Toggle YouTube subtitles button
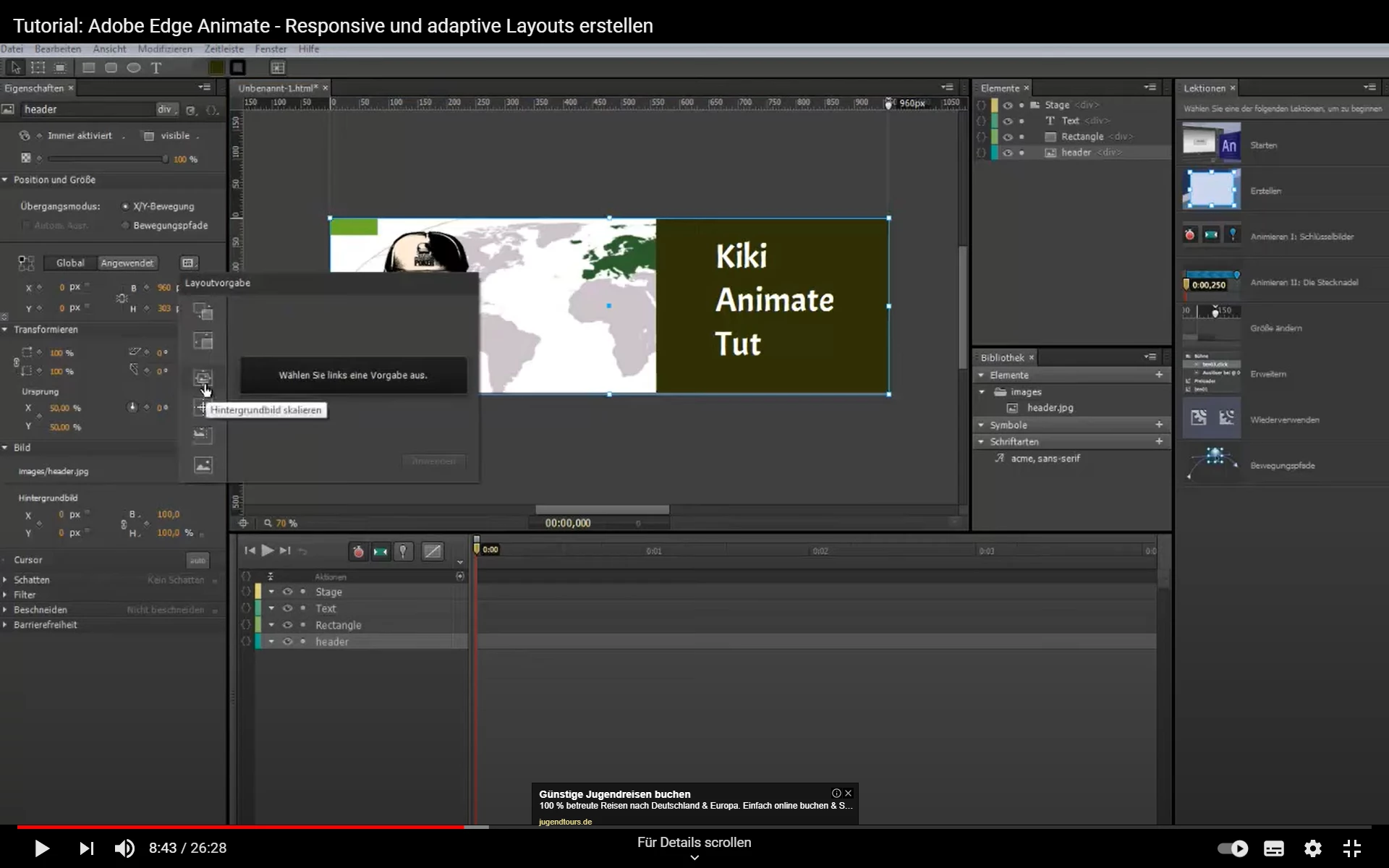This screenshot has height=868, width=1389. [1274, 848]
